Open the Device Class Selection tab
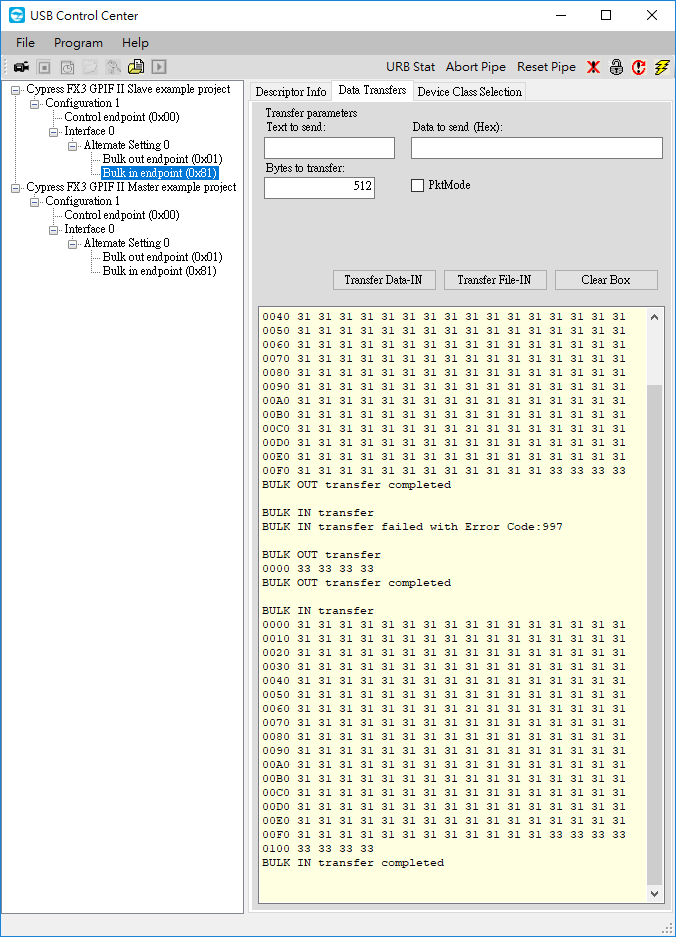Image resolution: width=676 pixels, height=937 pixels. (469, 91)
